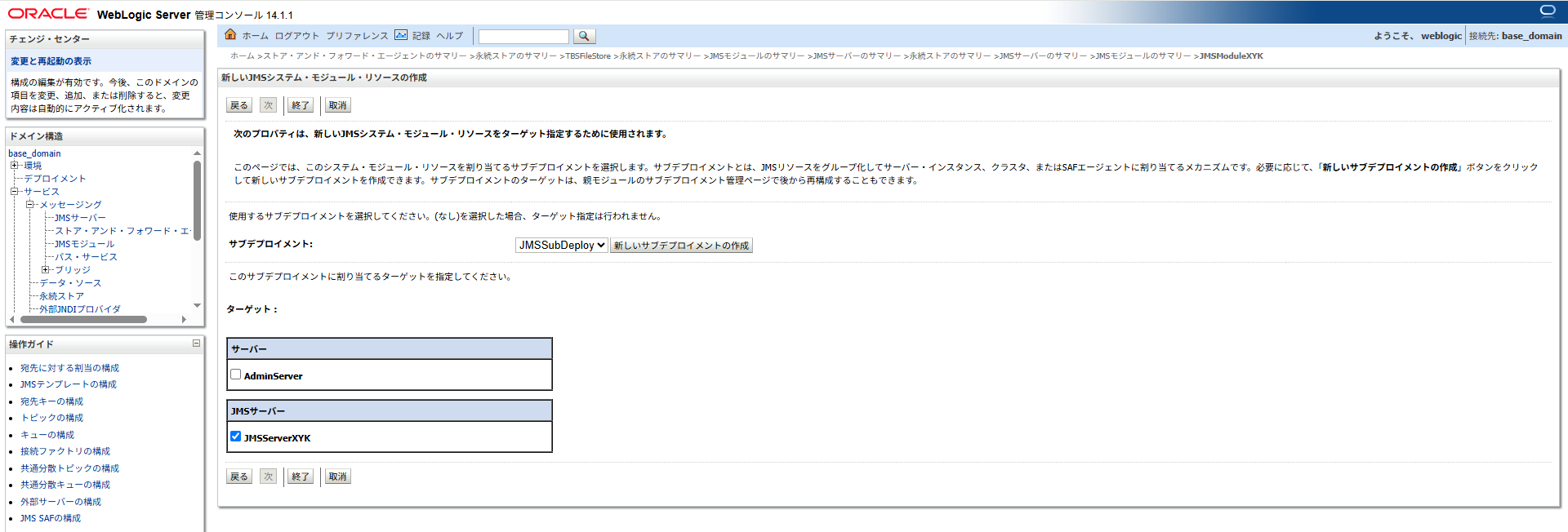The height and width of the screenshot is (532, 1568).
Task: Click the top 終了 button
Action: tap(301, 105)
